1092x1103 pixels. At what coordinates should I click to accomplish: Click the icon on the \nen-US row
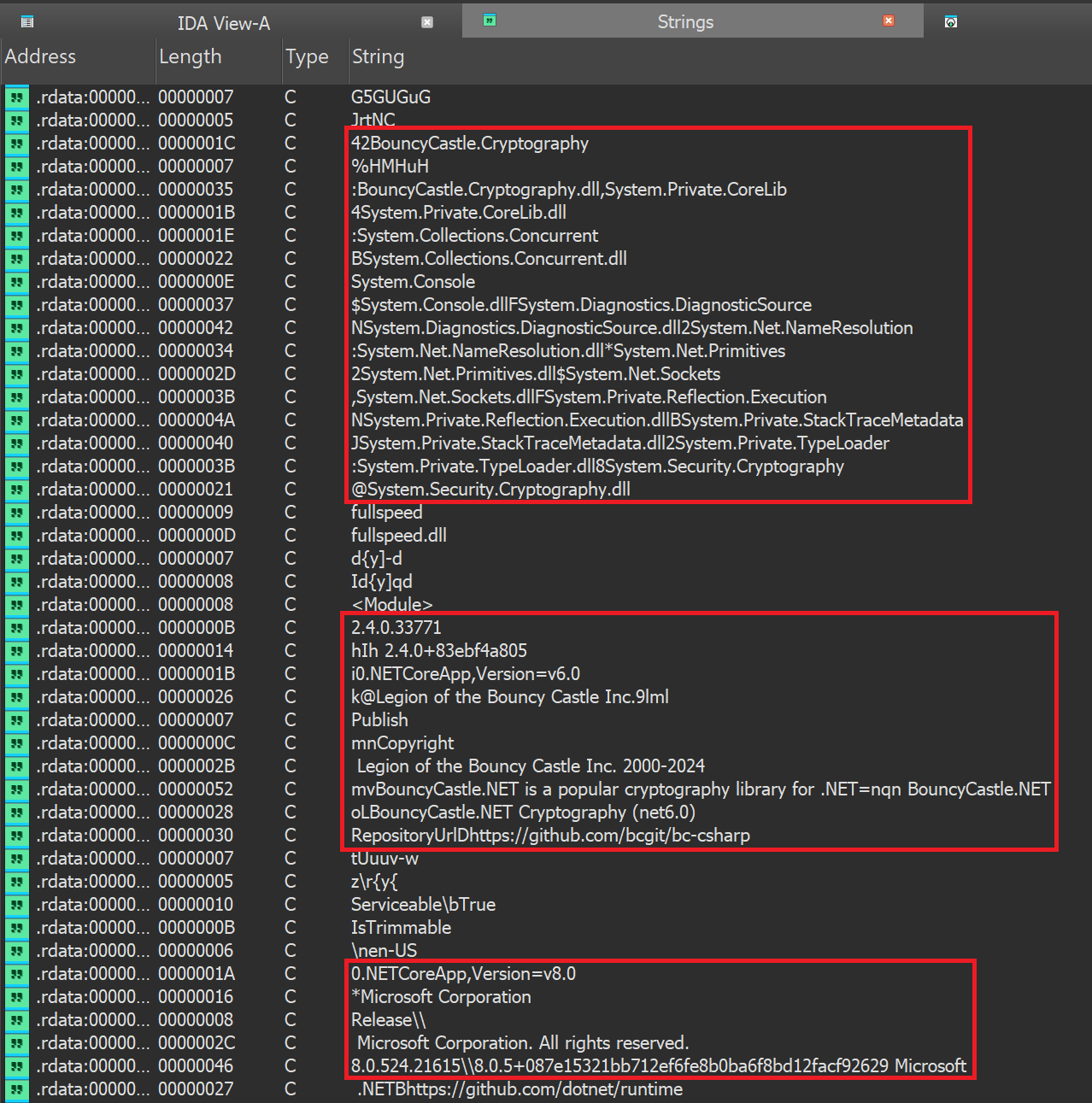click(x=16, y=951)
